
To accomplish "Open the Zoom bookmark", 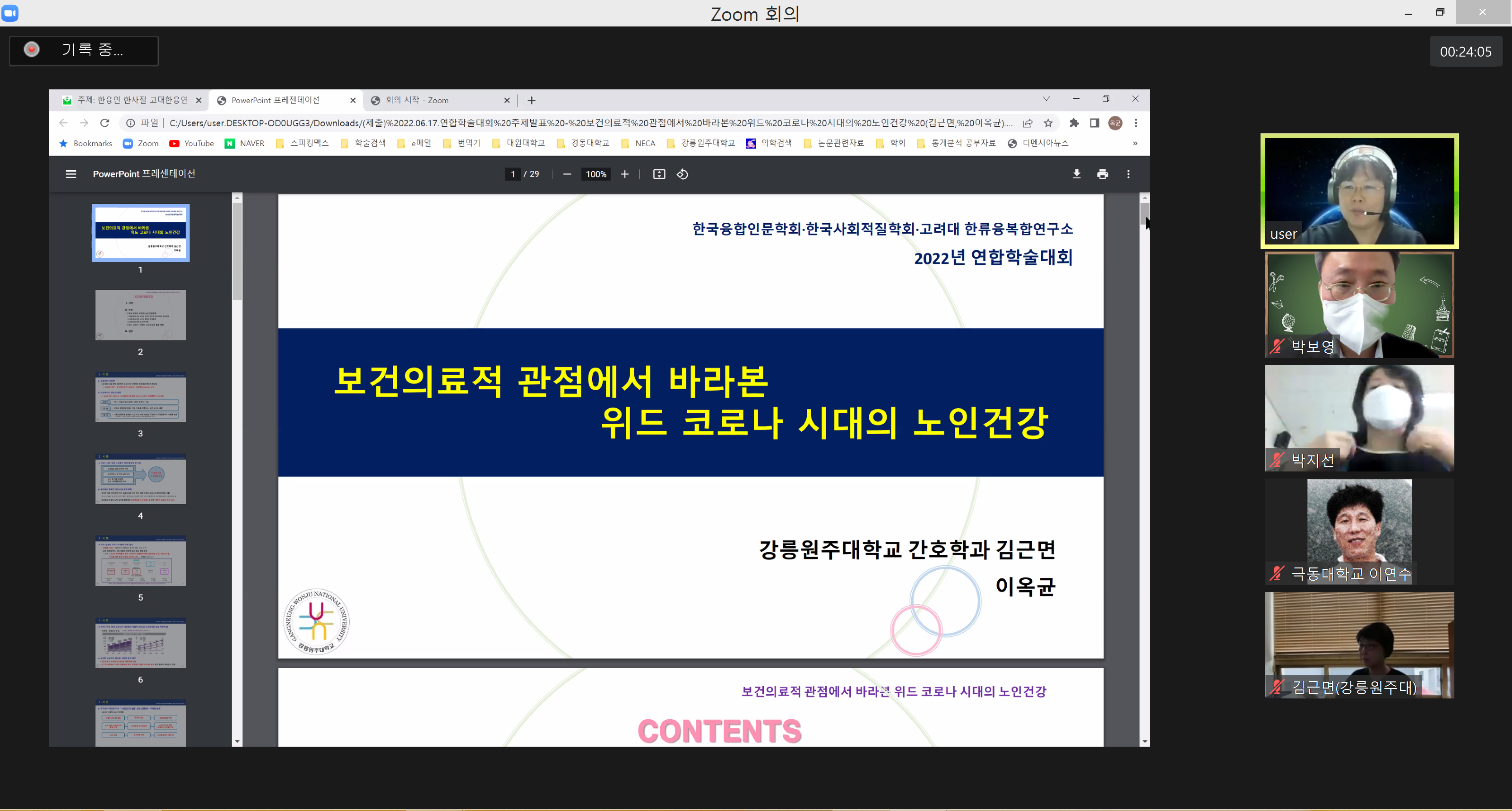I will pos(141,143).
